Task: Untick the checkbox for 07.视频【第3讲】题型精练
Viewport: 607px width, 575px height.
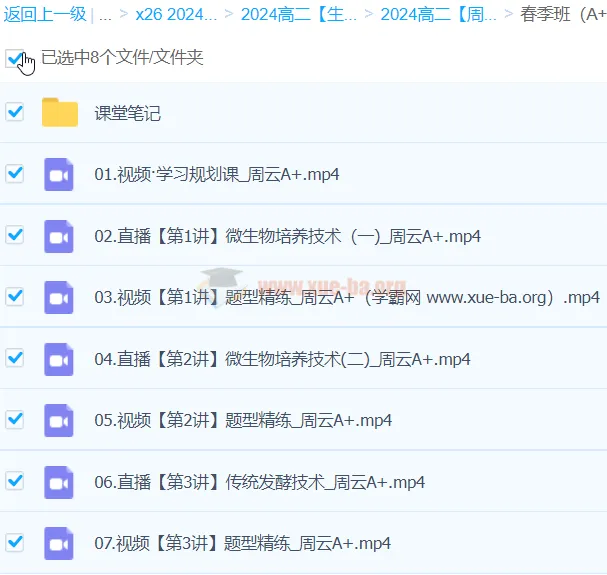Action: pyautogui.click(x=15, y=542)
